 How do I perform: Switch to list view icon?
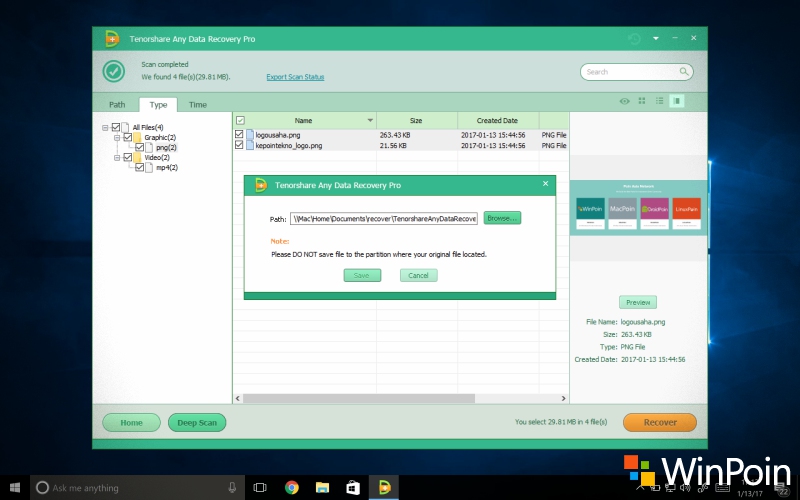tap(659, 101)
